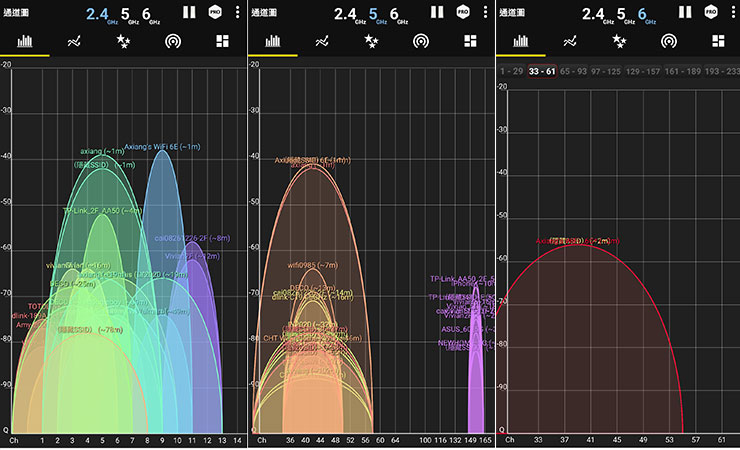
Task: Switch to channel range 97 - 125
Action: (x=606, y=71)
